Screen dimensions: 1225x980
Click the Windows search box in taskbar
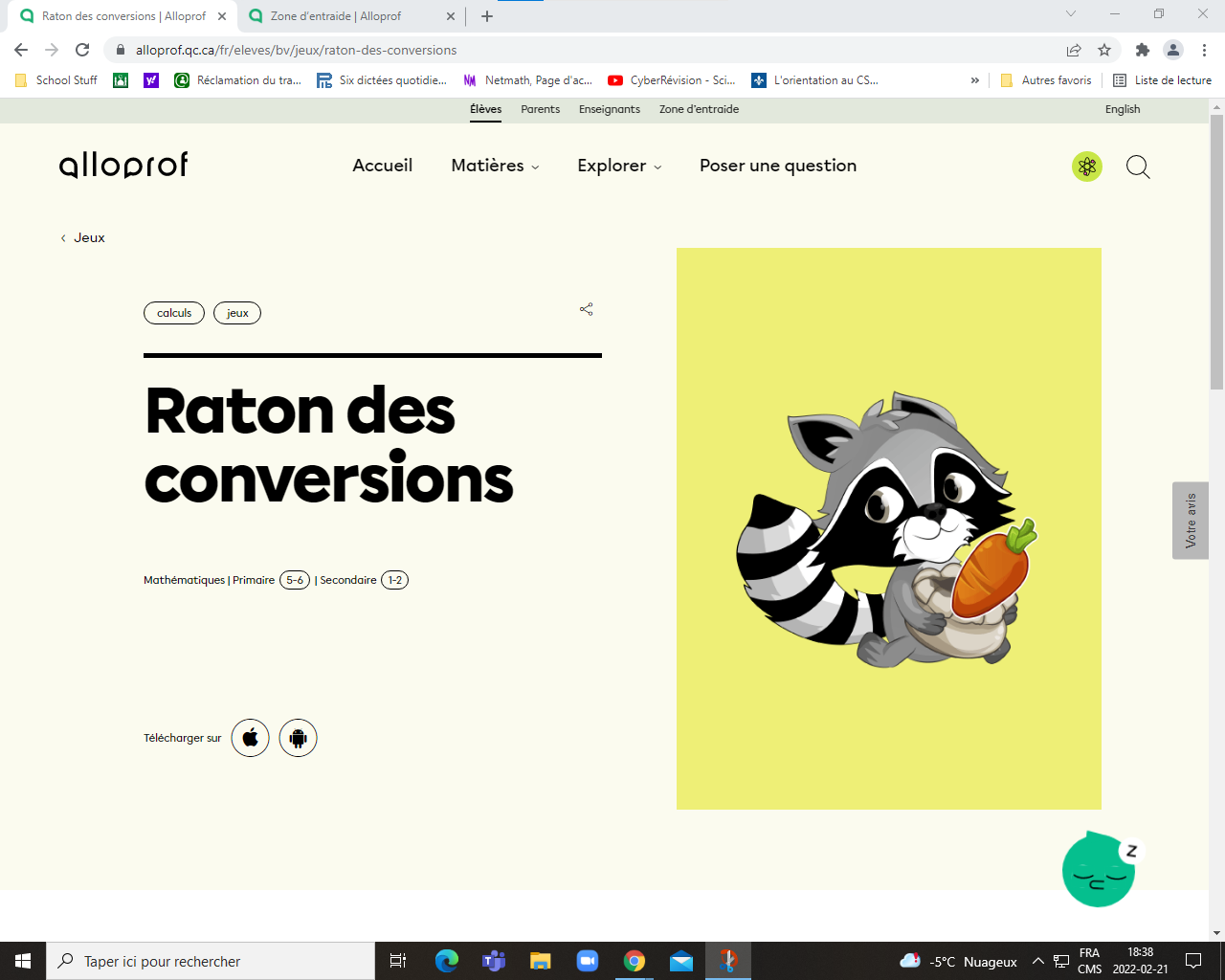211,961
